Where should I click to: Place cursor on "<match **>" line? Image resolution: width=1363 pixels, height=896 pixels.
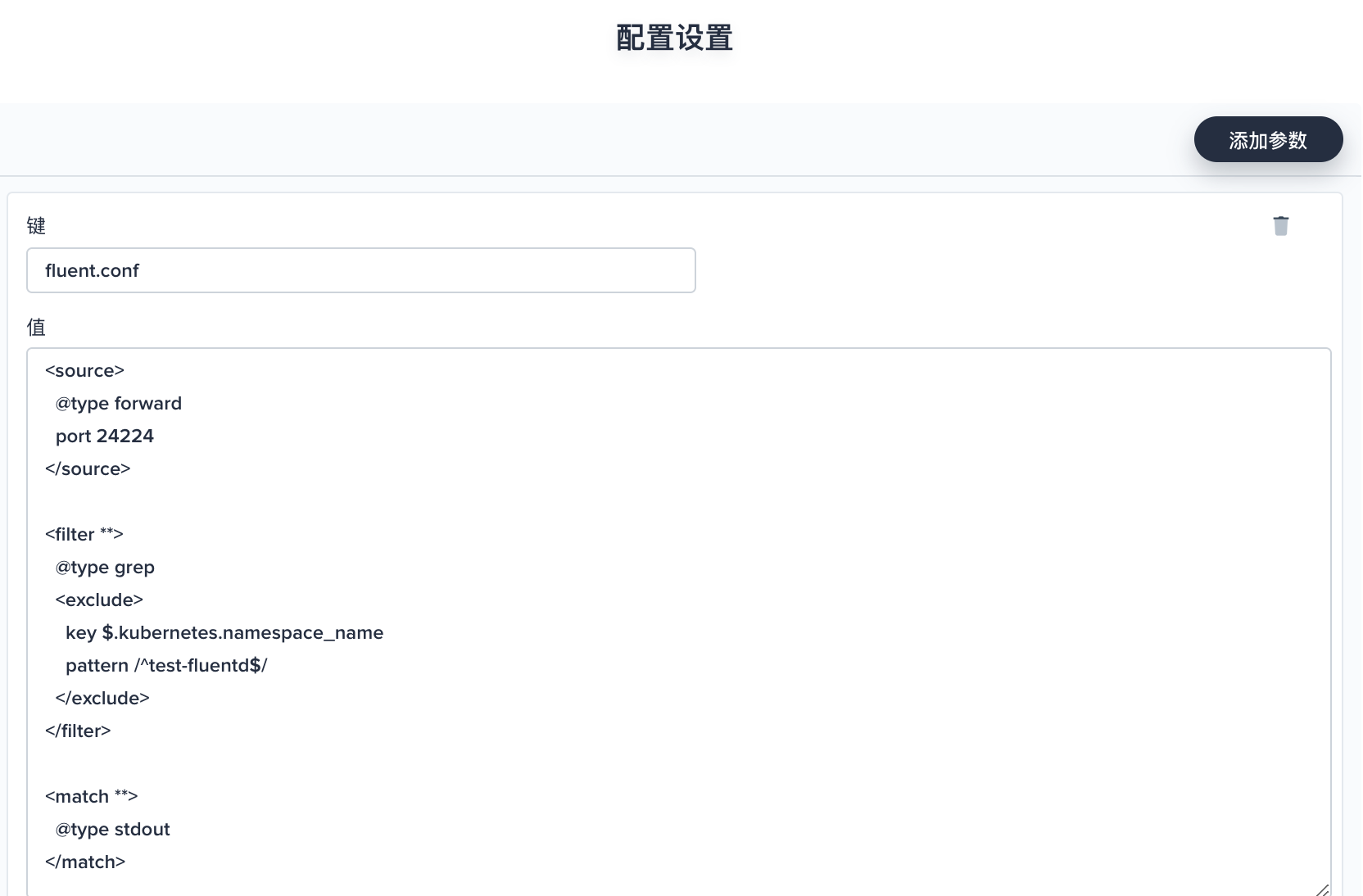[x=91, y=796]
